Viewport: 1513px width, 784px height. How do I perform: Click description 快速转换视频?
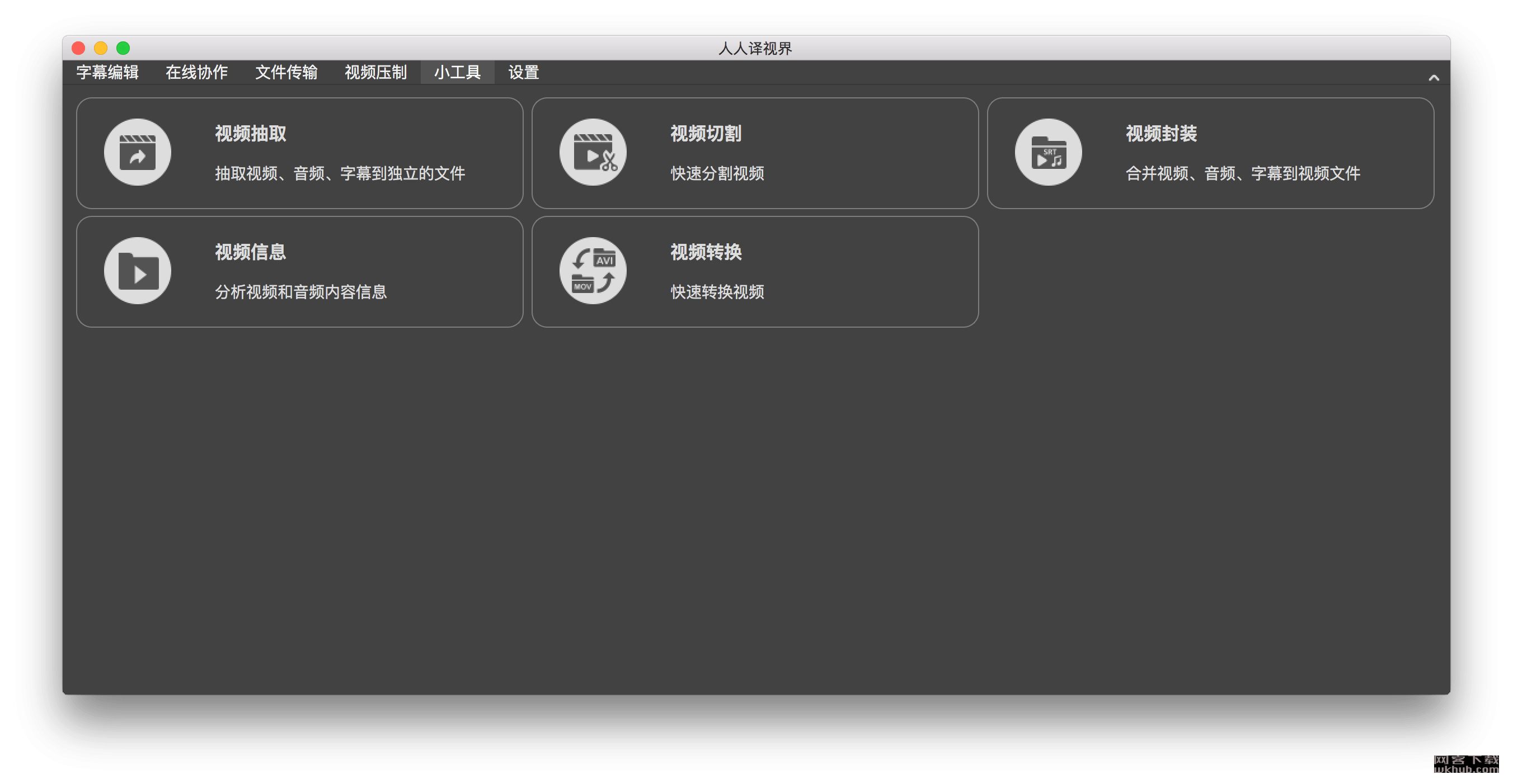[717, 292]
